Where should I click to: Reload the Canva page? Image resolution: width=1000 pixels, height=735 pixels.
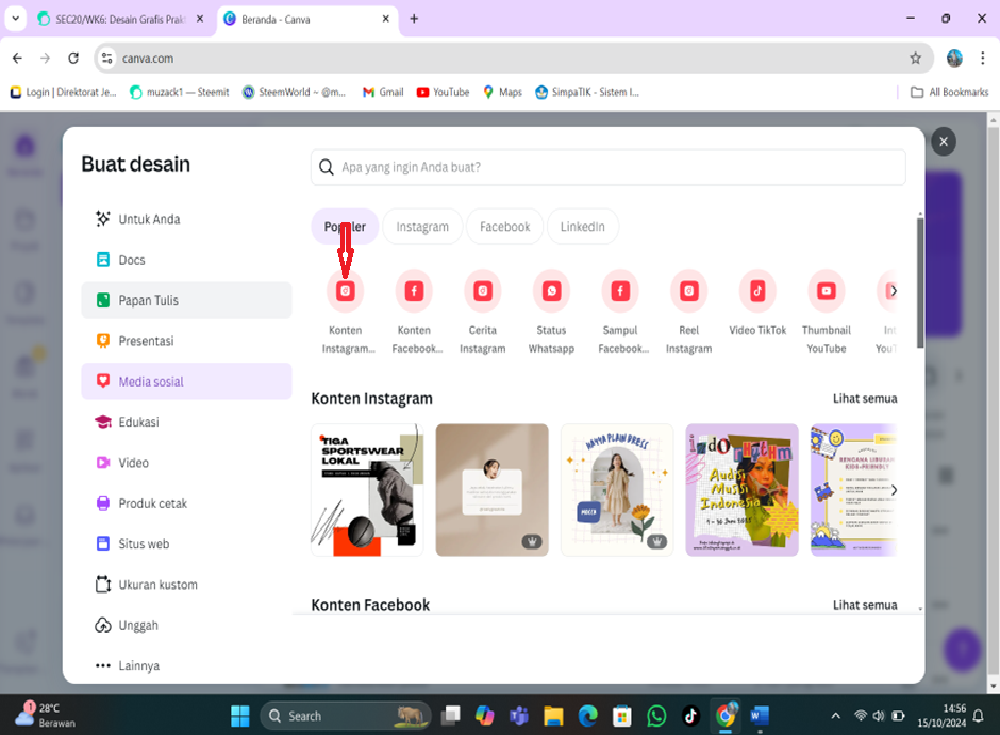[73, 59]
